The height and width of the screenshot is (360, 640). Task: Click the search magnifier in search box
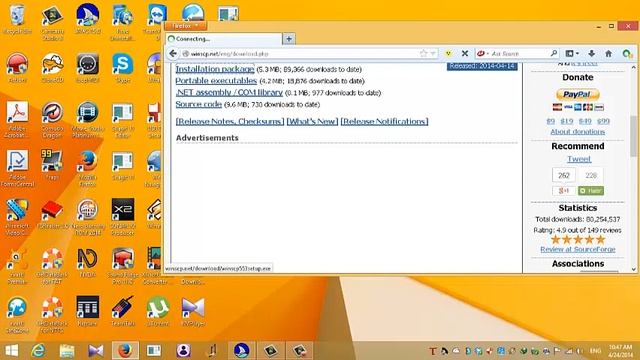(x=553, y=53)
